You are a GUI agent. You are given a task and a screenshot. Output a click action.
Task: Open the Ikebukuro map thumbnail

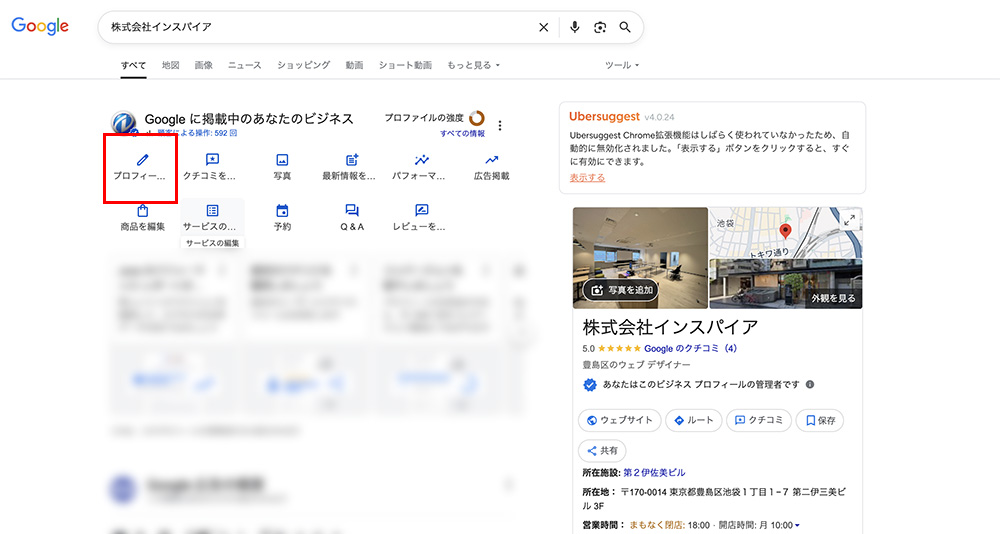click(786, 232)
